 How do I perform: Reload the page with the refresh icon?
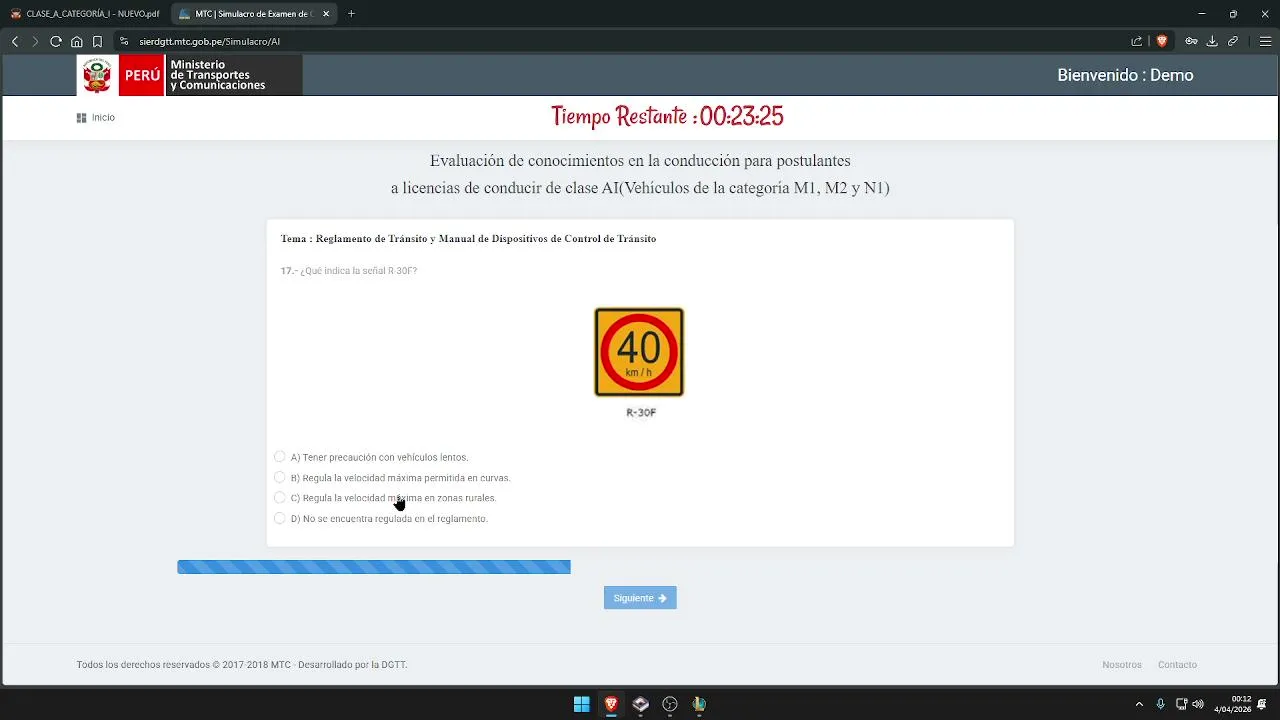click(56, 41)
